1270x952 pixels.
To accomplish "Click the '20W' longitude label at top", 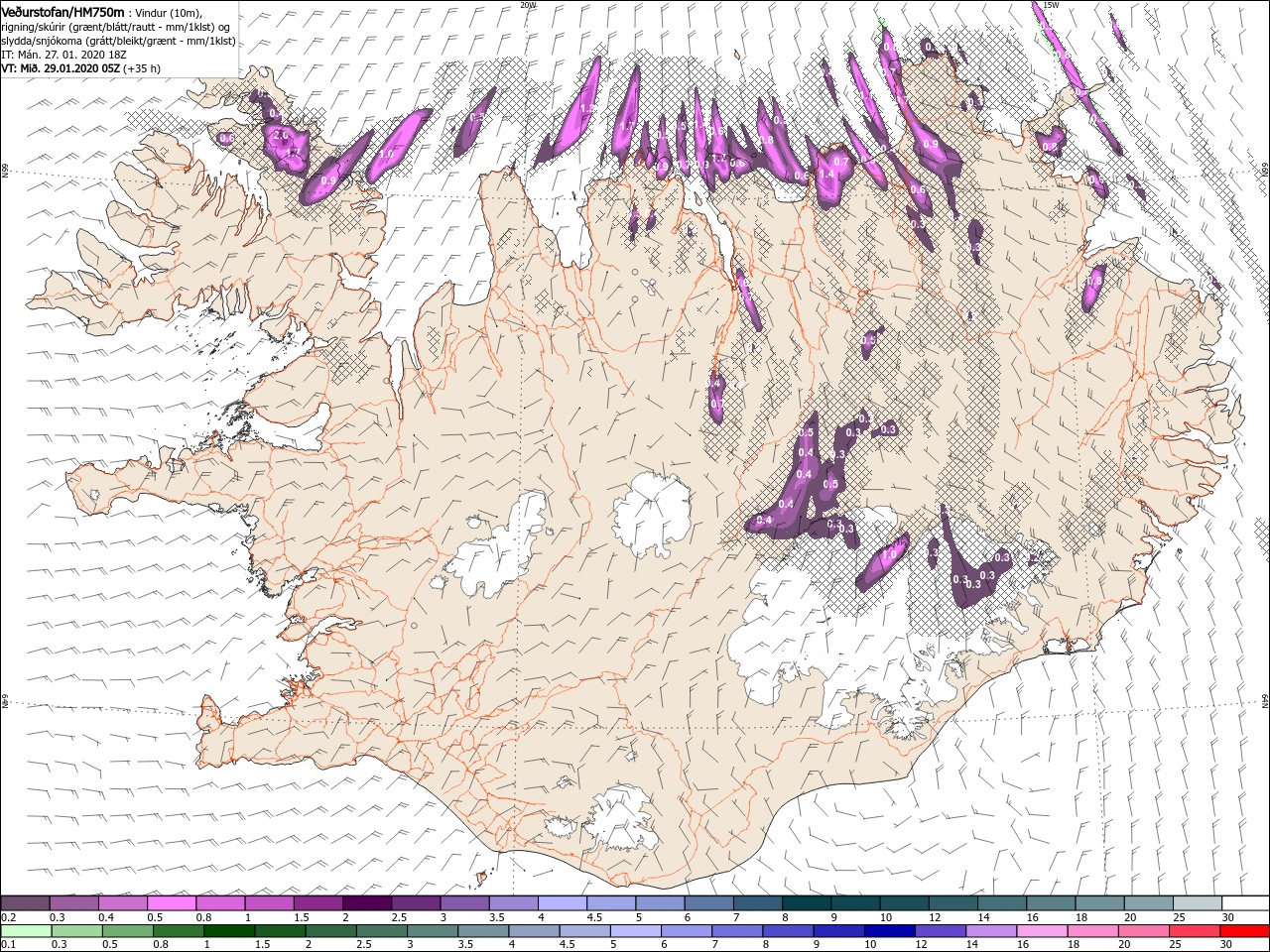I will pos(528,5).
